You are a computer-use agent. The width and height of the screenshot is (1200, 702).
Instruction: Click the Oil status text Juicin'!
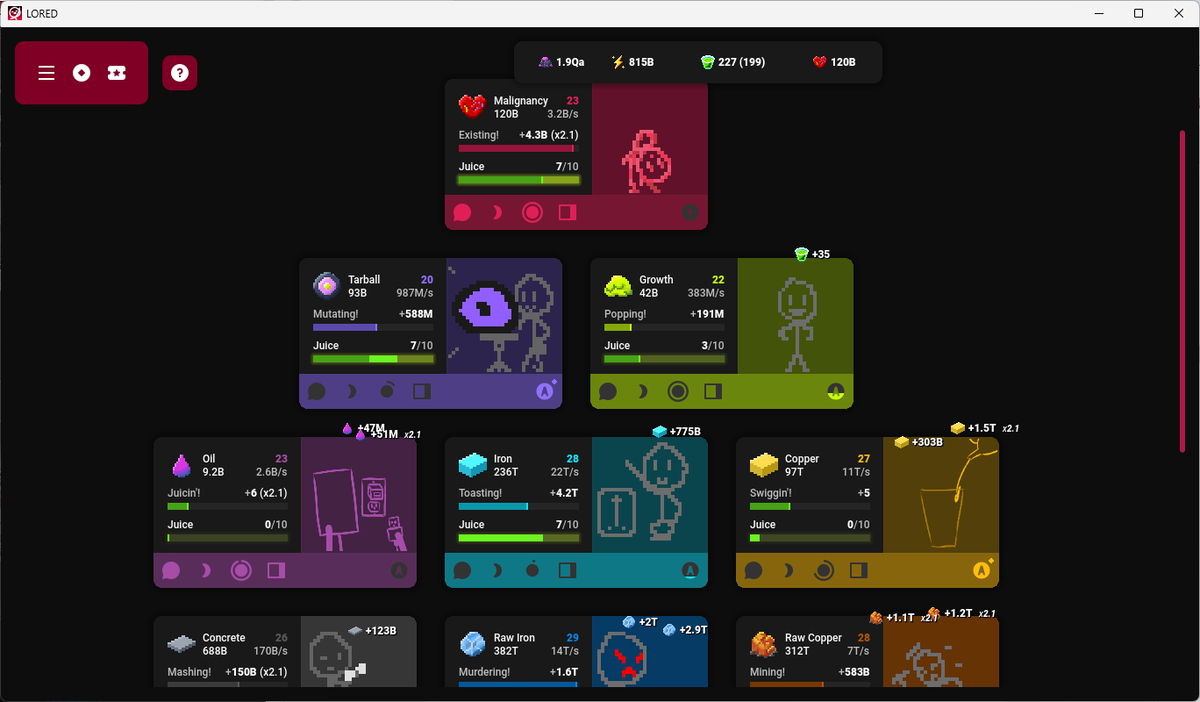coord(185,493)
